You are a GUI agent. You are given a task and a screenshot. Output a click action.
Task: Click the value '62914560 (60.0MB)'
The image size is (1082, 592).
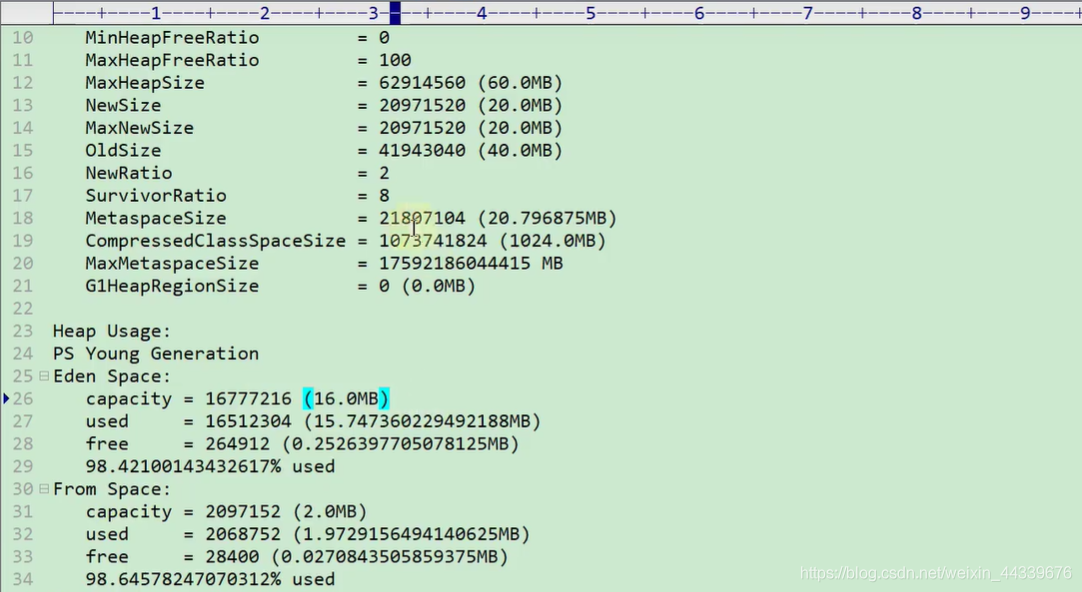tap(471, 83)
